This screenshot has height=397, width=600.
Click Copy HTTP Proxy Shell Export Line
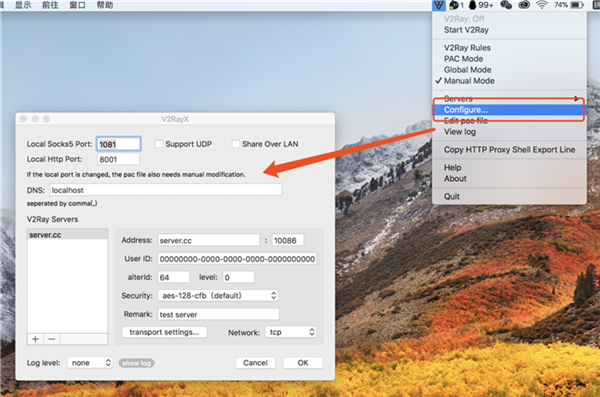(x=509, y=150)
